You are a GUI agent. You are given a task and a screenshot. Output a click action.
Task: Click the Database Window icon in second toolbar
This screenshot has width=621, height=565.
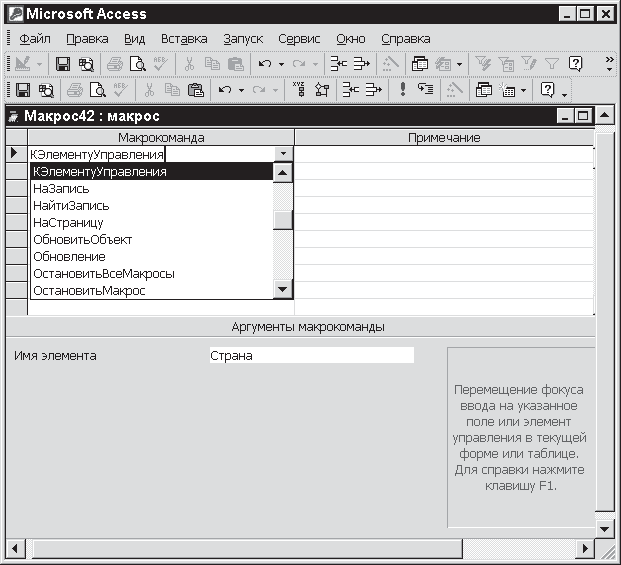point(484,90)
